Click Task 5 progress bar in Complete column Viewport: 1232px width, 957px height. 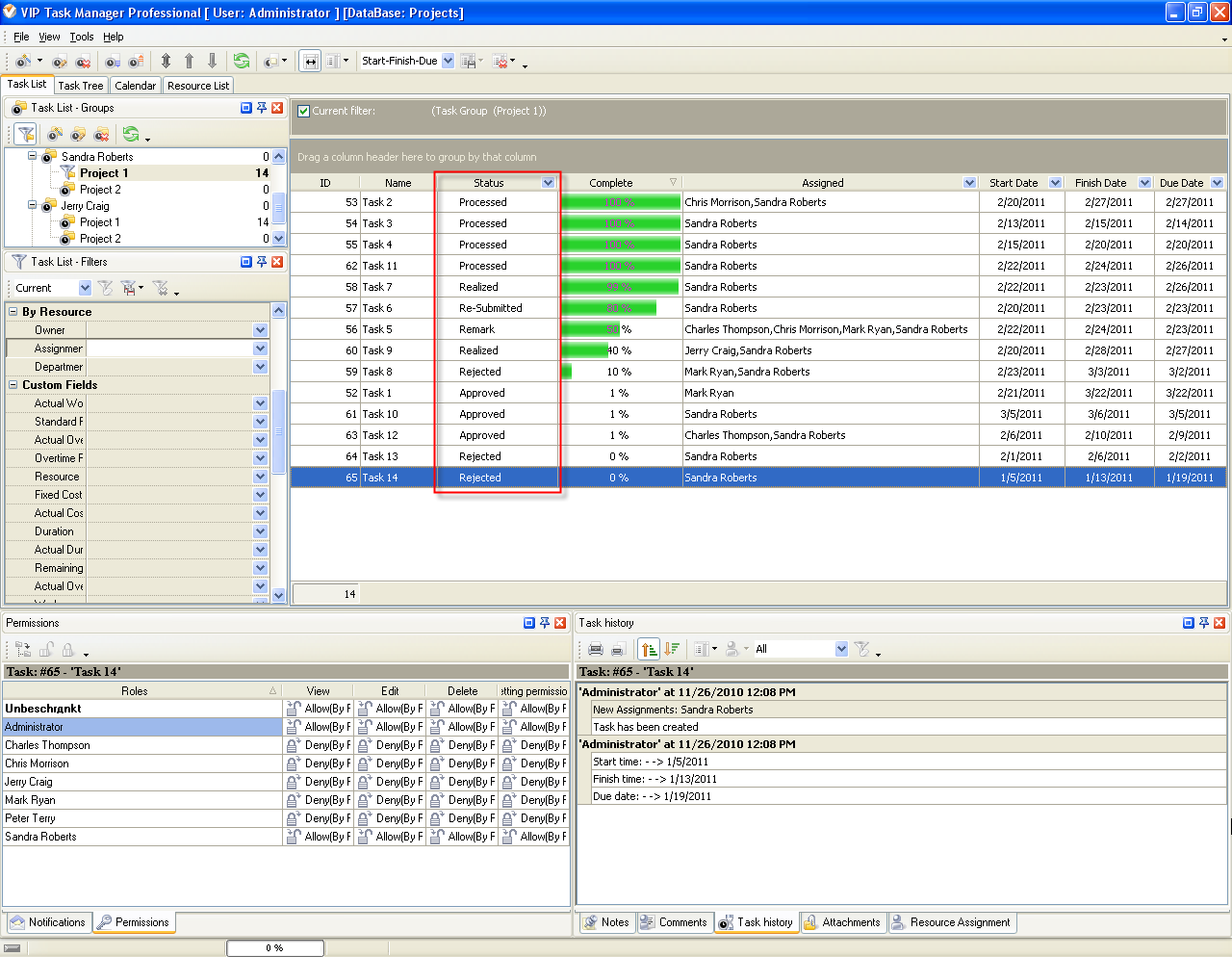tap(591, 329)
